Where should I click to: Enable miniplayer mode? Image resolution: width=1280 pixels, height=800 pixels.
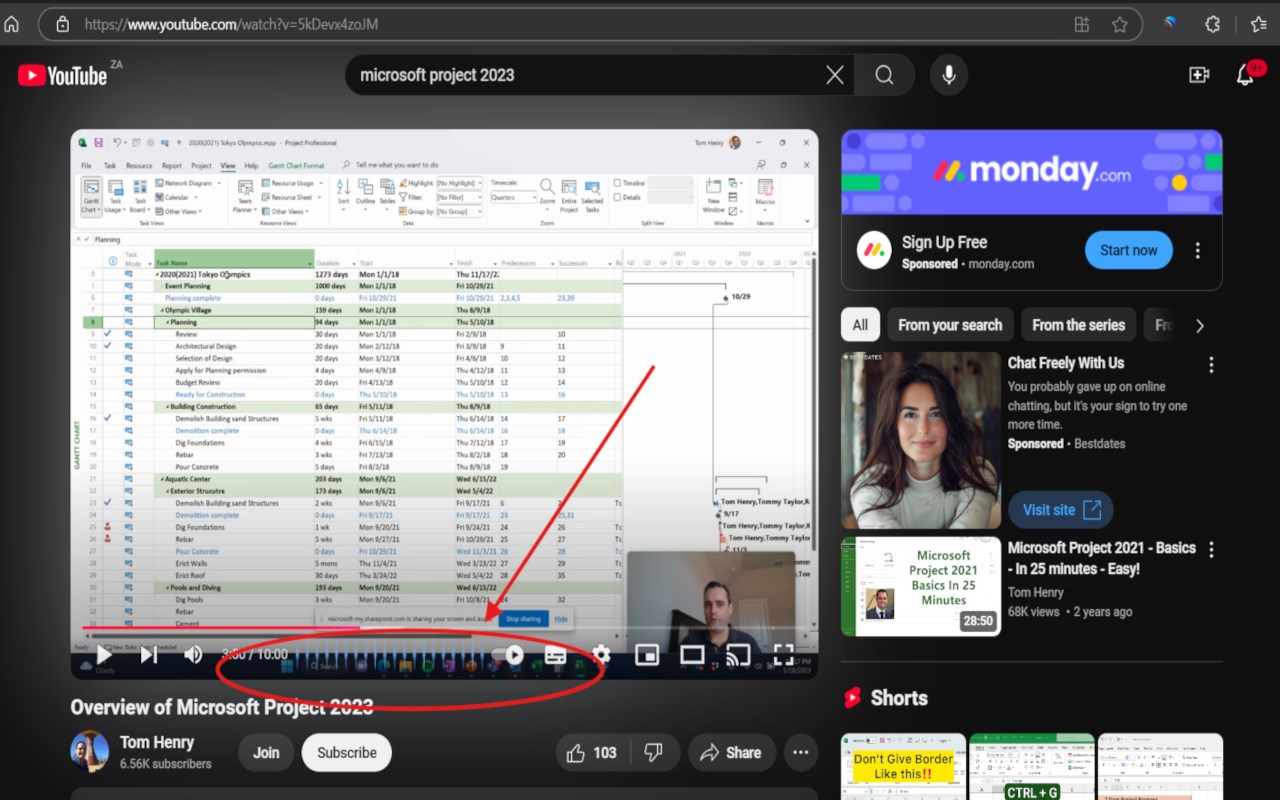pyautogui.click(x=647, y=655)
